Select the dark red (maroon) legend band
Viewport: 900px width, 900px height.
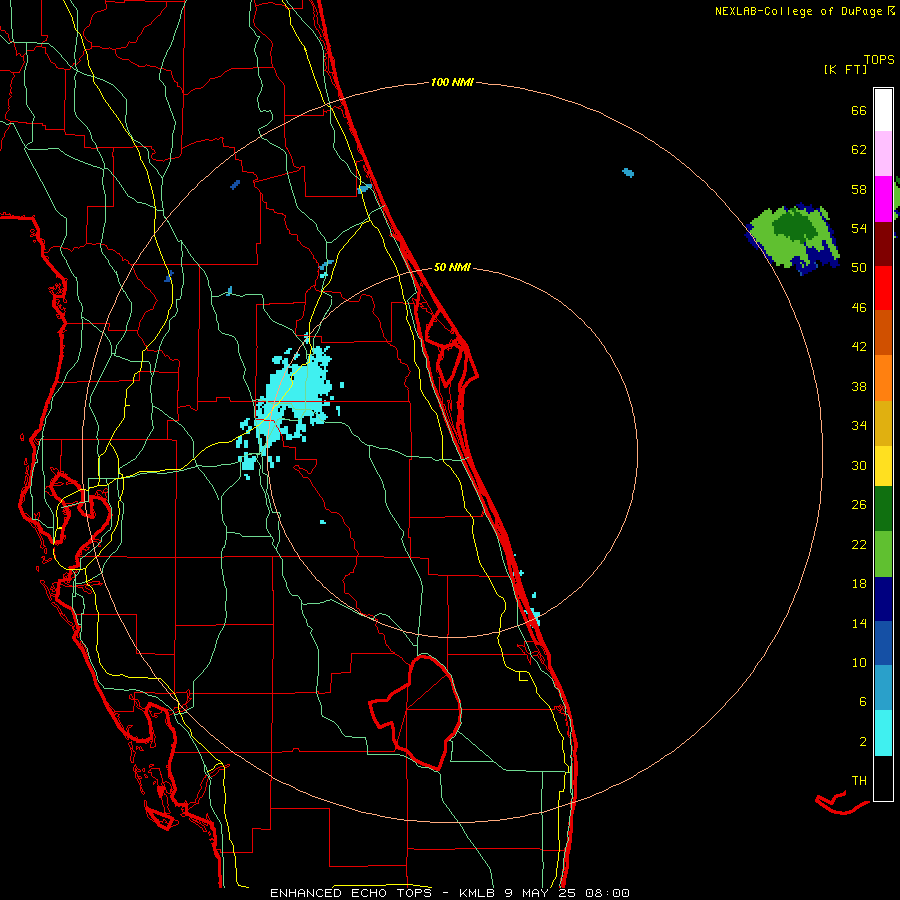(x=883, y=244)
